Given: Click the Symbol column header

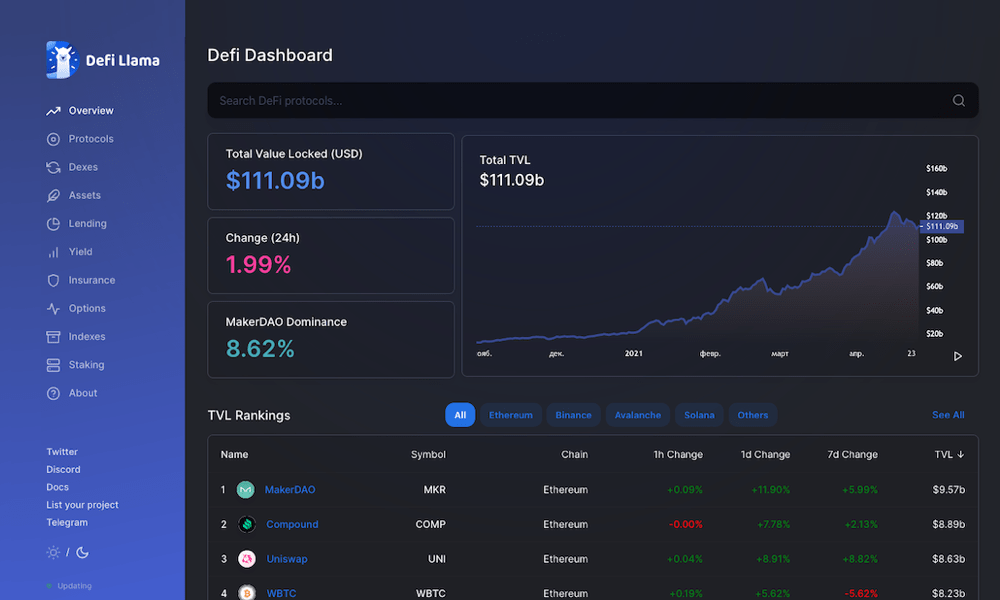Looking at the screenshot, I should [x=428, y=455].
